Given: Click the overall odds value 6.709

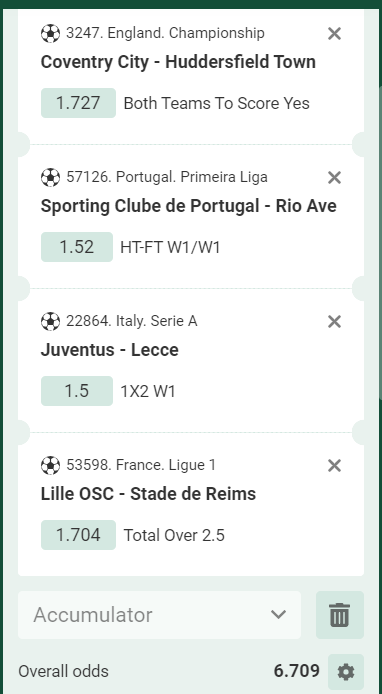Looking at the screenshot, I should tap(297, 671).
